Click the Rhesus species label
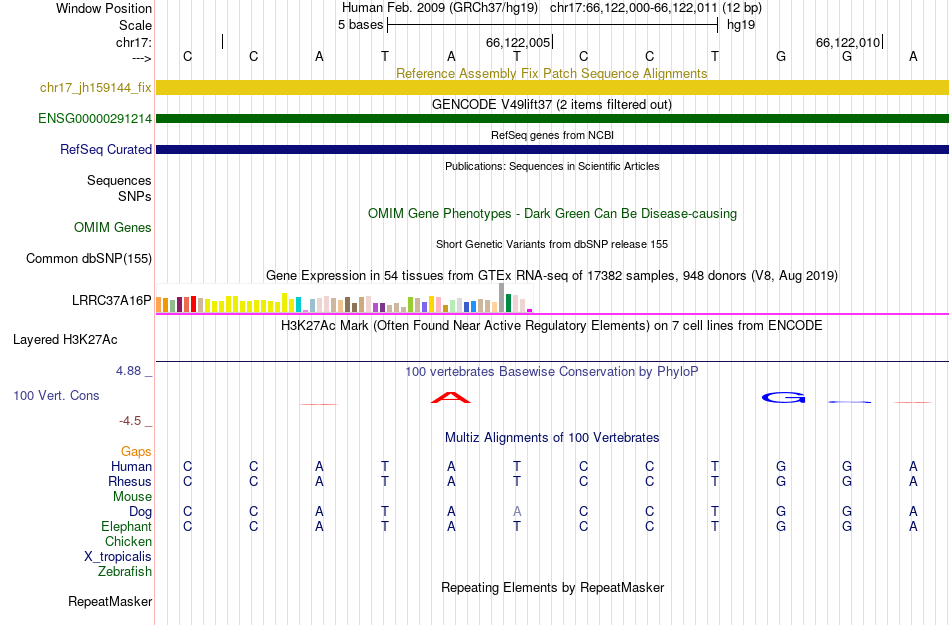The height and width of the screenshot is (625, 950). [x=130, y=481]
